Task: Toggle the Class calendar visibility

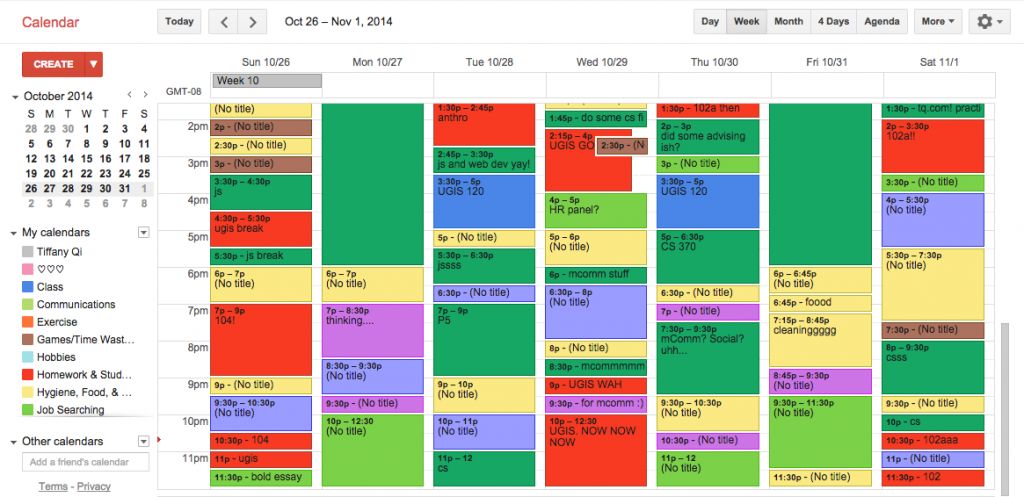Action: (27, 287)
